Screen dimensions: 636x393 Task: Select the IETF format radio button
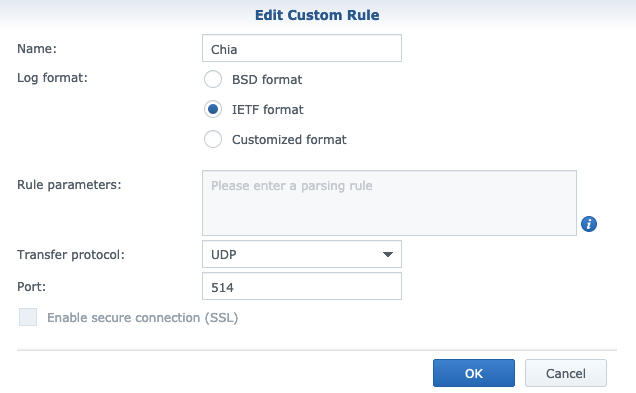coord(213,109)
